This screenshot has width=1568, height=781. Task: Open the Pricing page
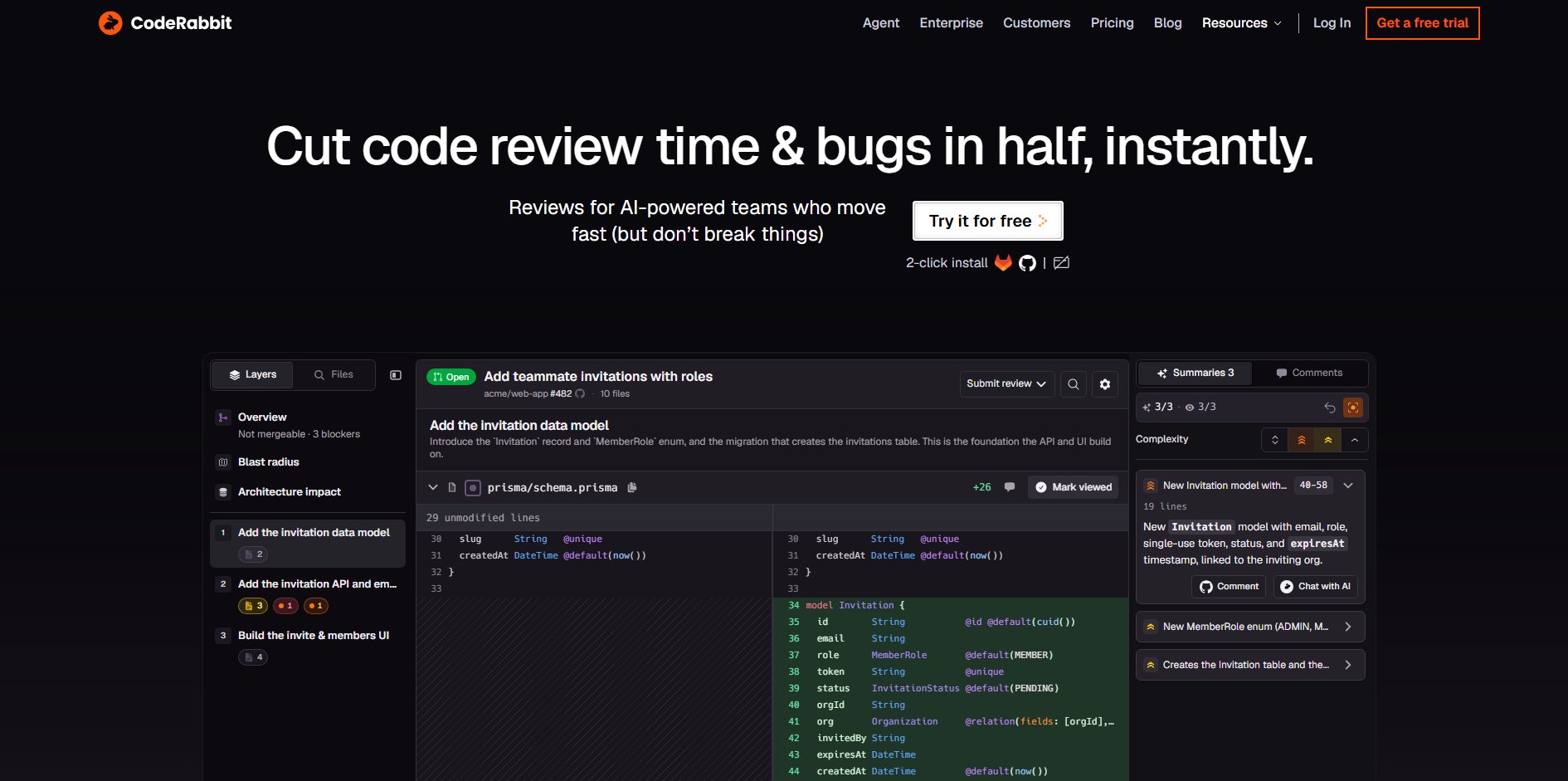point(1113,23)
